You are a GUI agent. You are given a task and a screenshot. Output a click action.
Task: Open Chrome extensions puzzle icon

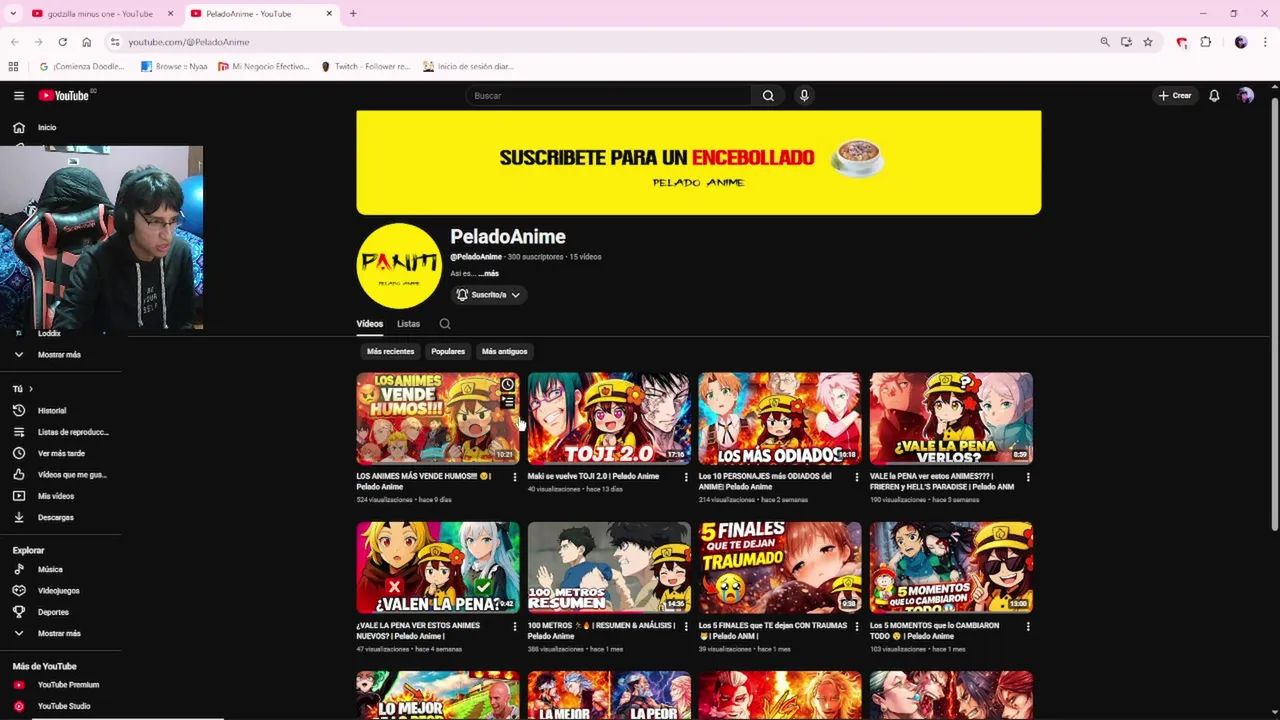[1206, 42]
